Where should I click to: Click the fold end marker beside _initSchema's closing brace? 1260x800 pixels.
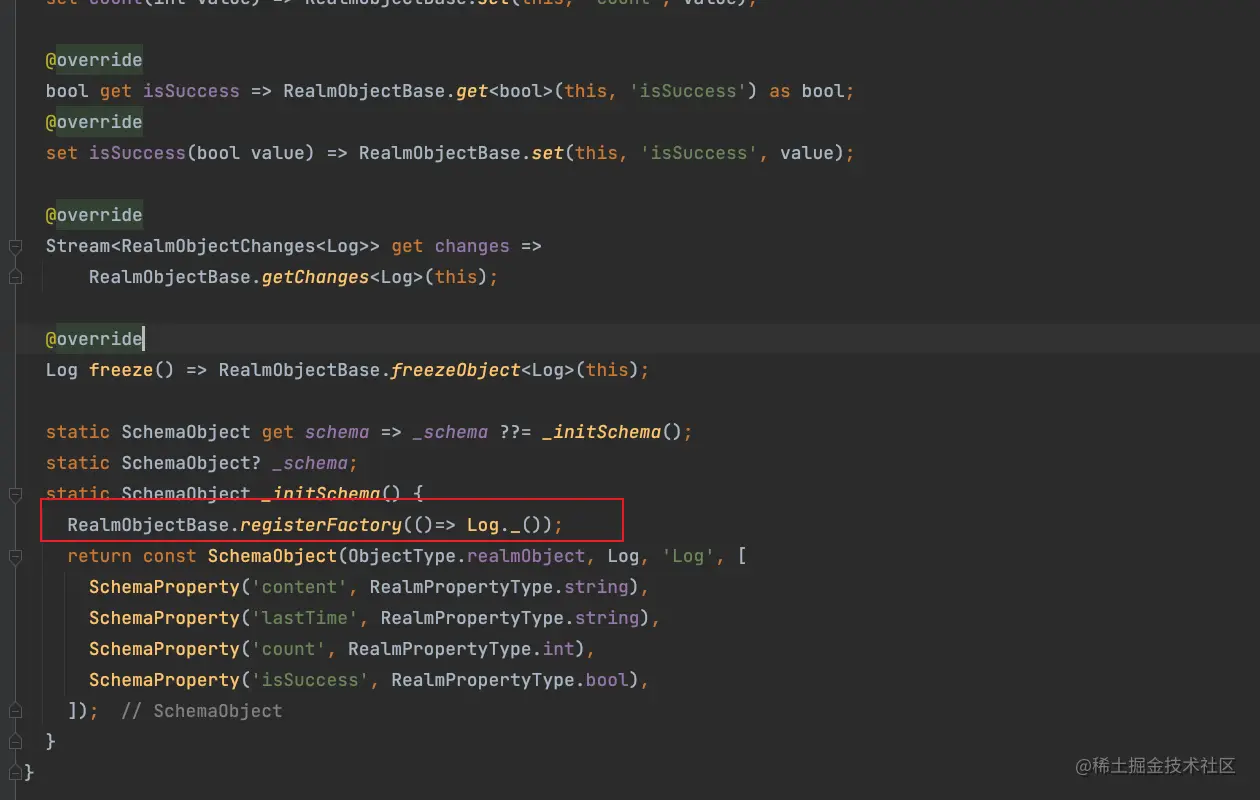(x=15, y=742)
